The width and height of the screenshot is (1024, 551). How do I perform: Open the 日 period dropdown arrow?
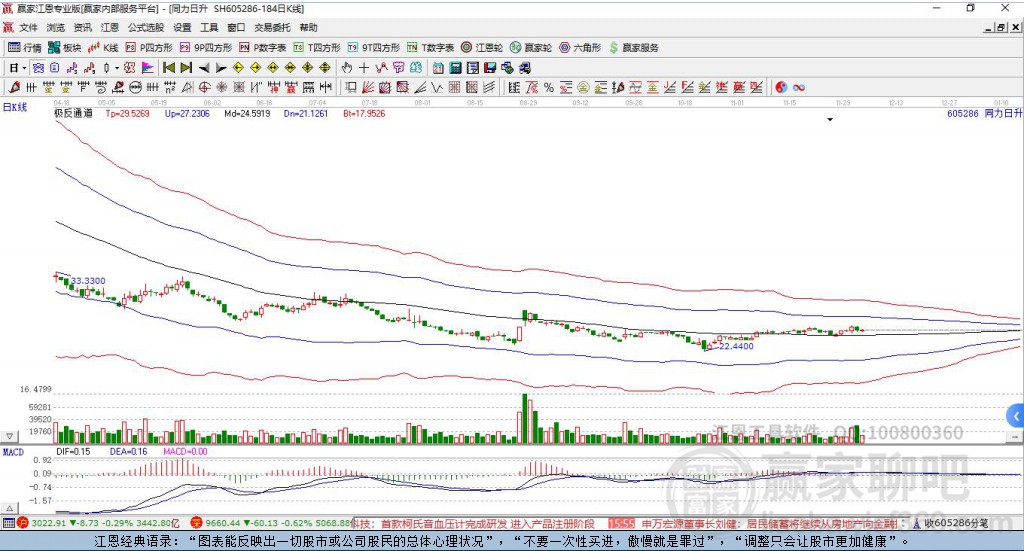pyautogui.click(x=24, y=68)
